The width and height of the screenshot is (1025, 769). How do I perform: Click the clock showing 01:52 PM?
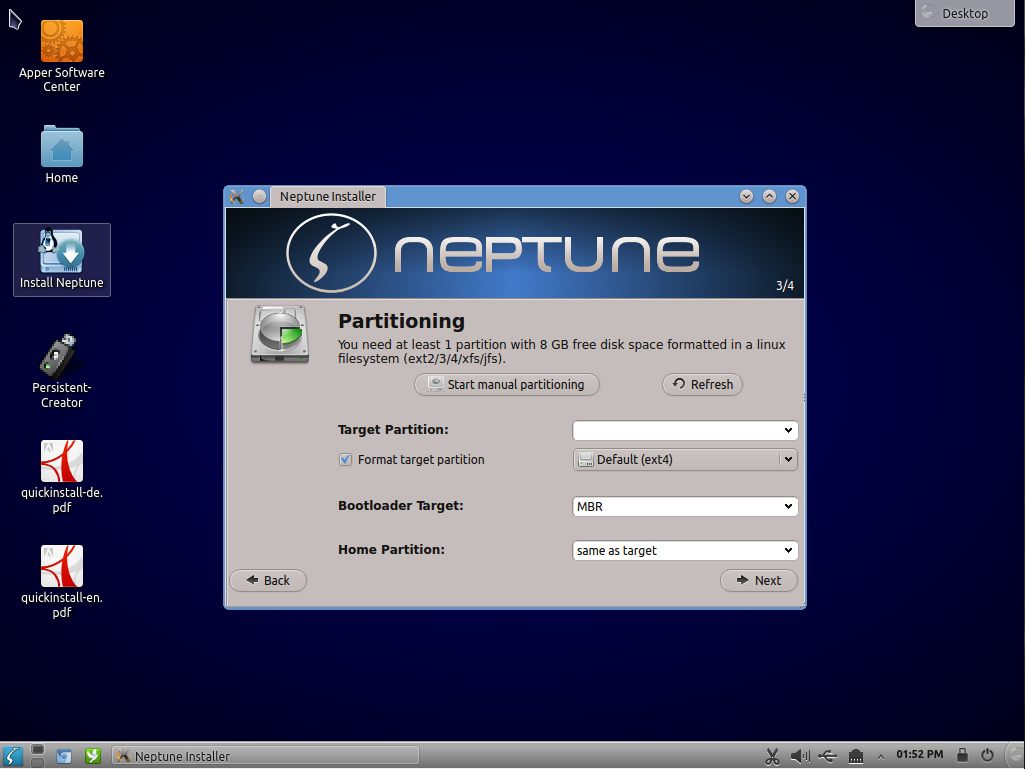tap(920, 755)
